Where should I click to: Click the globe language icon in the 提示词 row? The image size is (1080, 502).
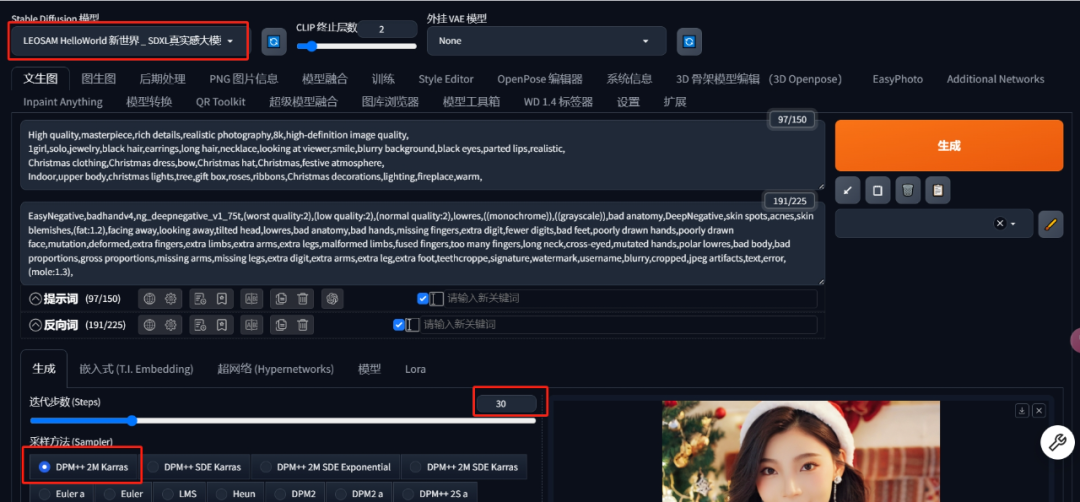(x=149, y=299)
